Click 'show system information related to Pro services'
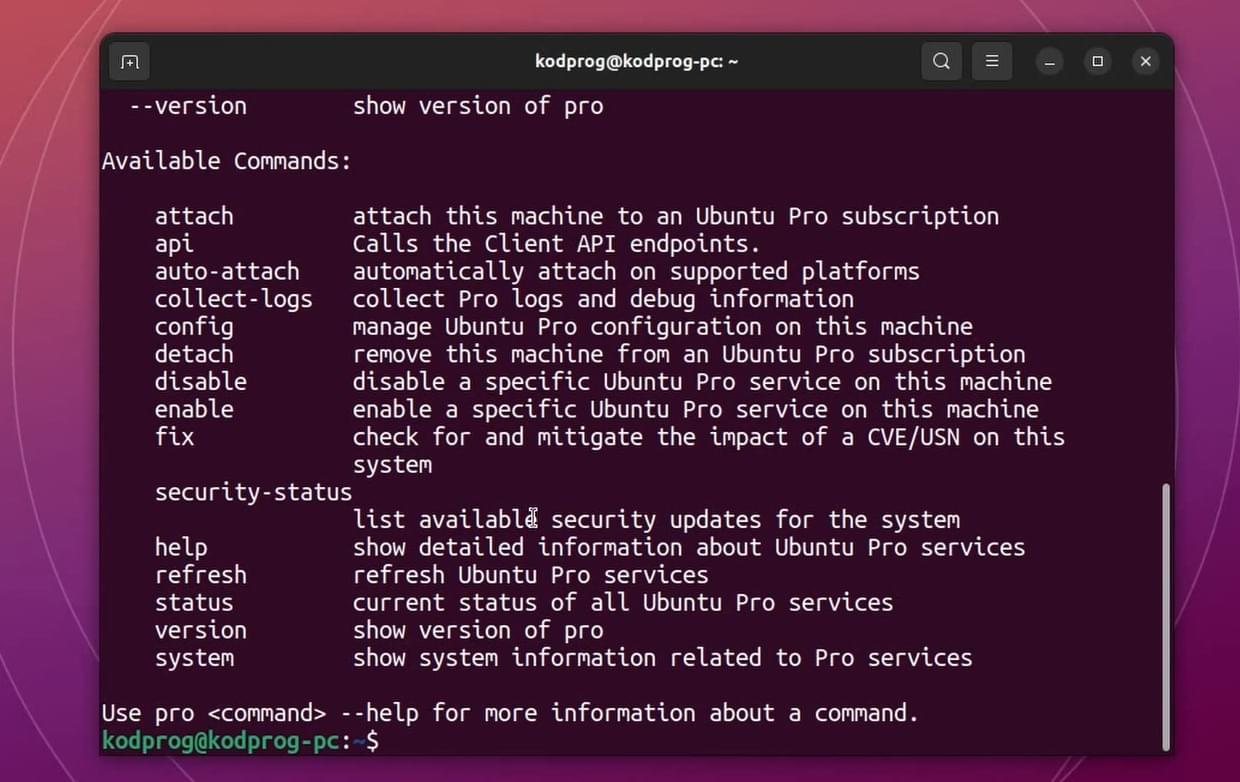Screen dimensions: 1240x782 [x=663, y=658]
